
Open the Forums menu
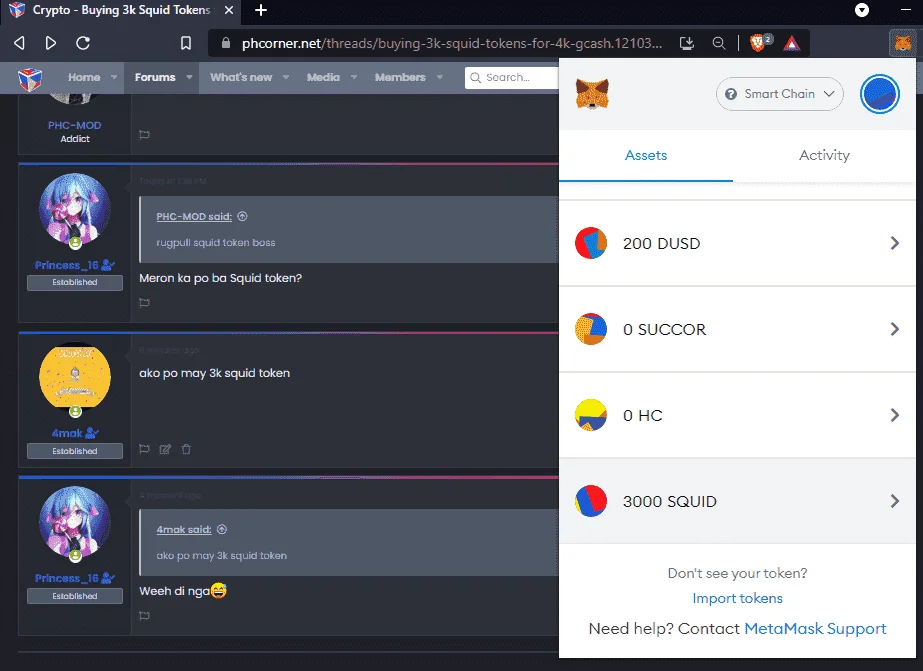[x=155, y=77]
